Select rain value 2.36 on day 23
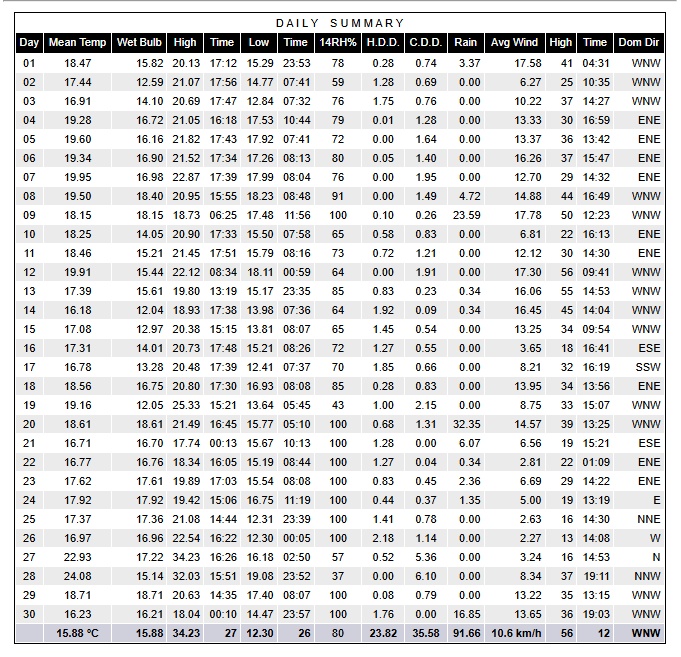 pos(469,481)
